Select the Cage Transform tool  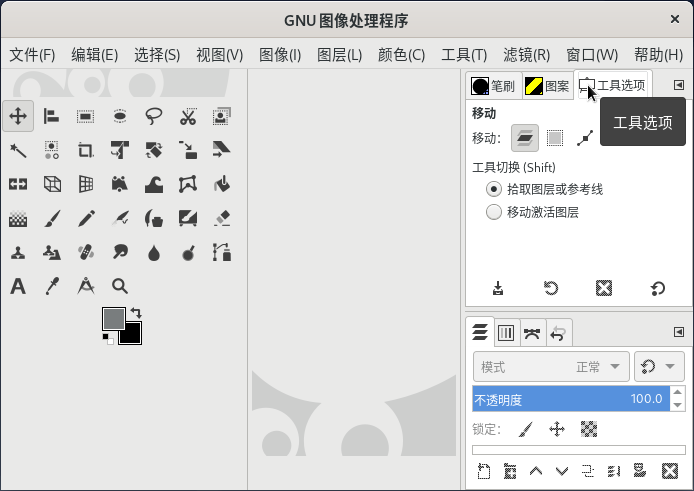tap(188, 184)
